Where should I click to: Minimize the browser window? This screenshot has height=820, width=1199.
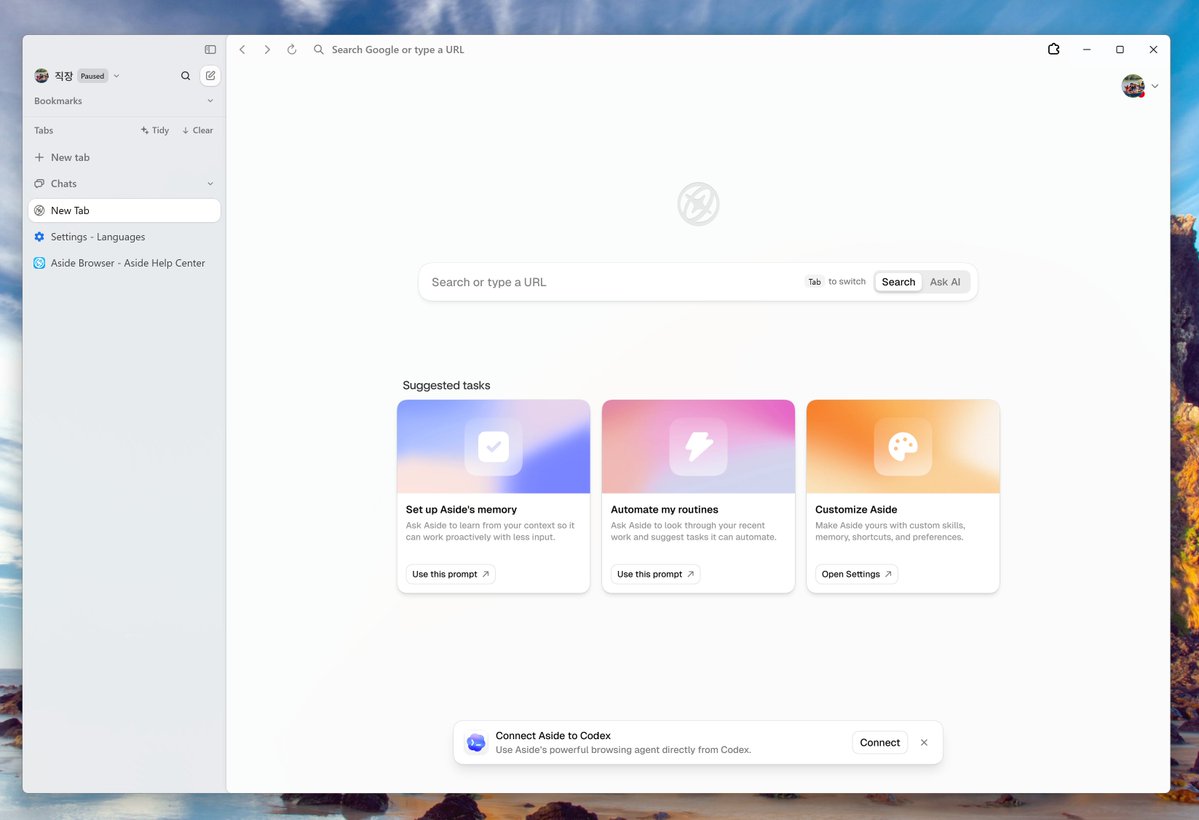1087,50
